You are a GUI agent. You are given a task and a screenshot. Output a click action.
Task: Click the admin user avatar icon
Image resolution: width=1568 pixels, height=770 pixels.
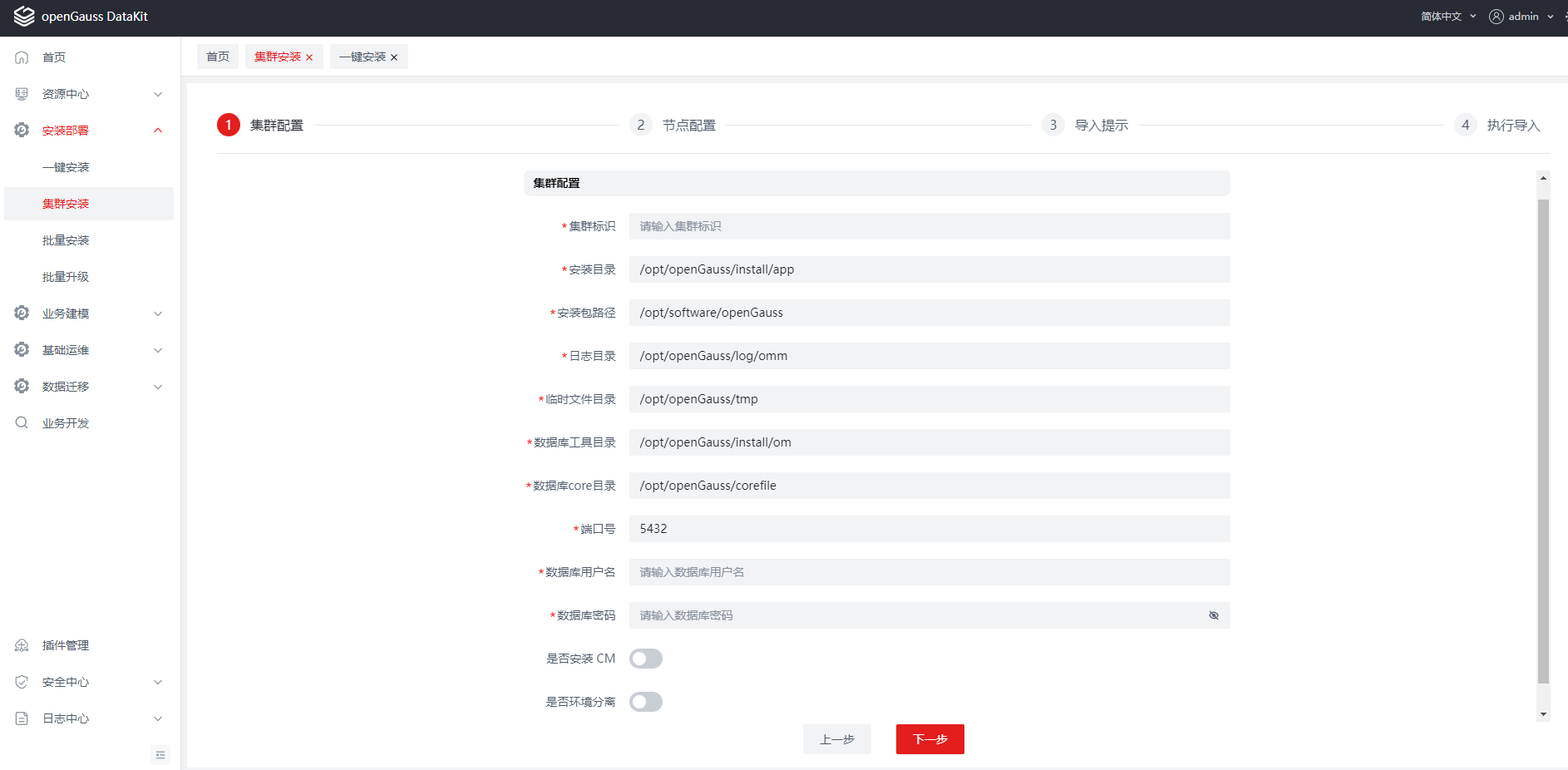pyautogui.click(x=1496, y=17)
